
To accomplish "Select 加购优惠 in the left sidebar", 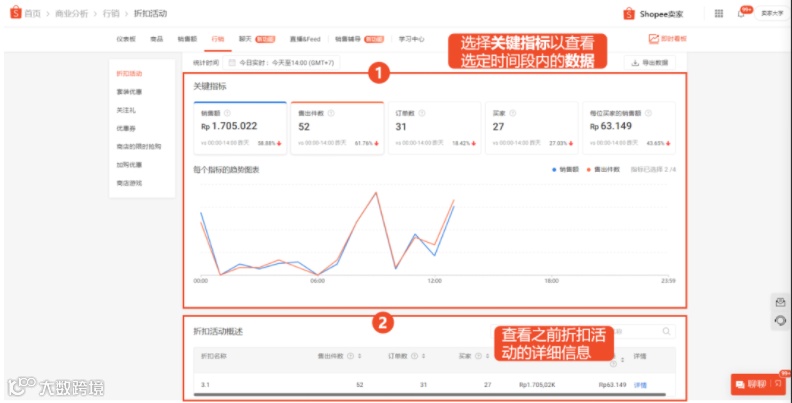I will [x=129, y=165].
